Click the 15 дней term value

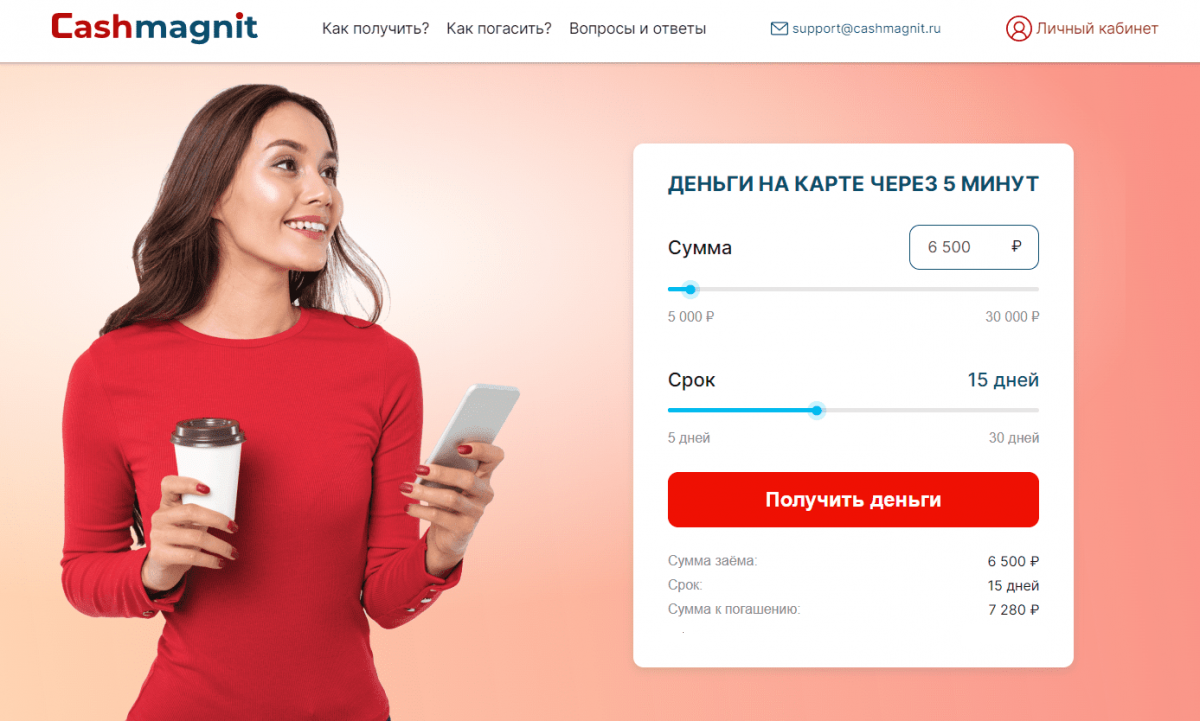tap(1003, 380)
